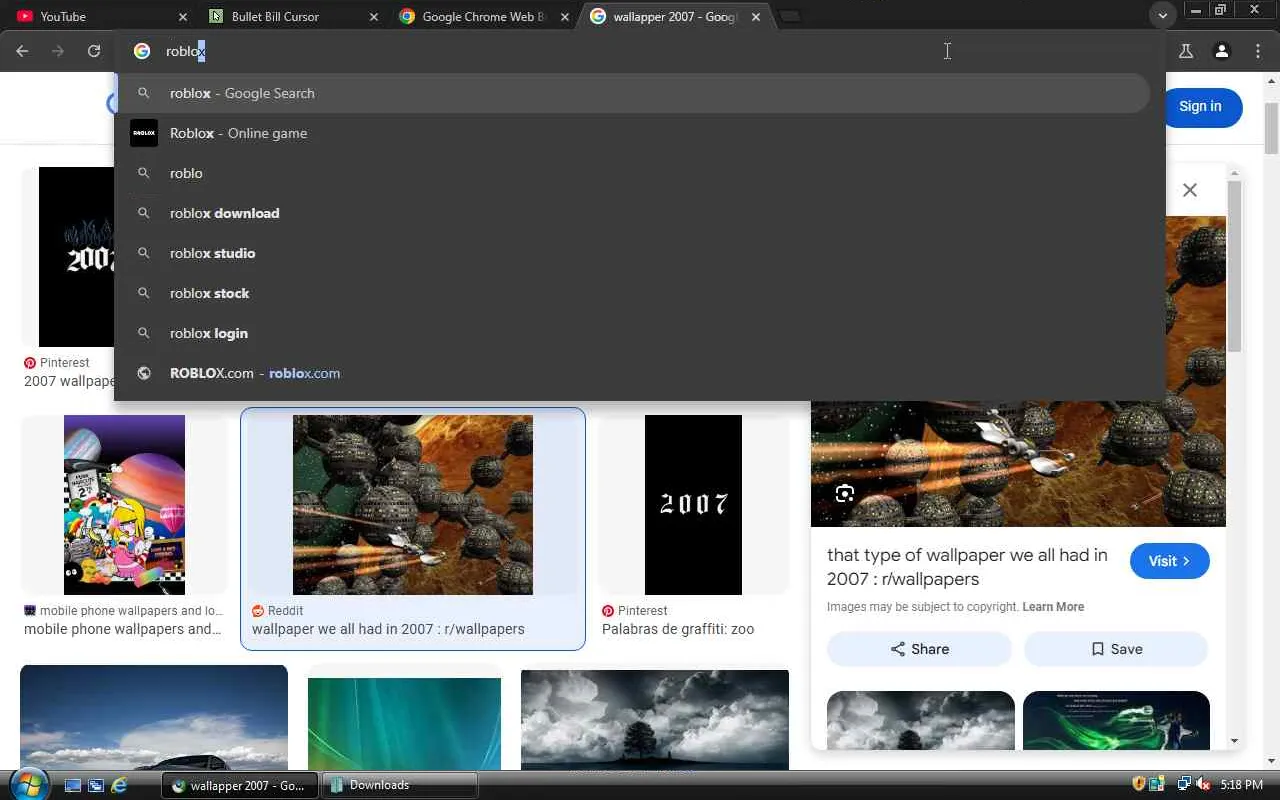Open a new tab with the plus button
1280x800 pixels.
(790, 17)
